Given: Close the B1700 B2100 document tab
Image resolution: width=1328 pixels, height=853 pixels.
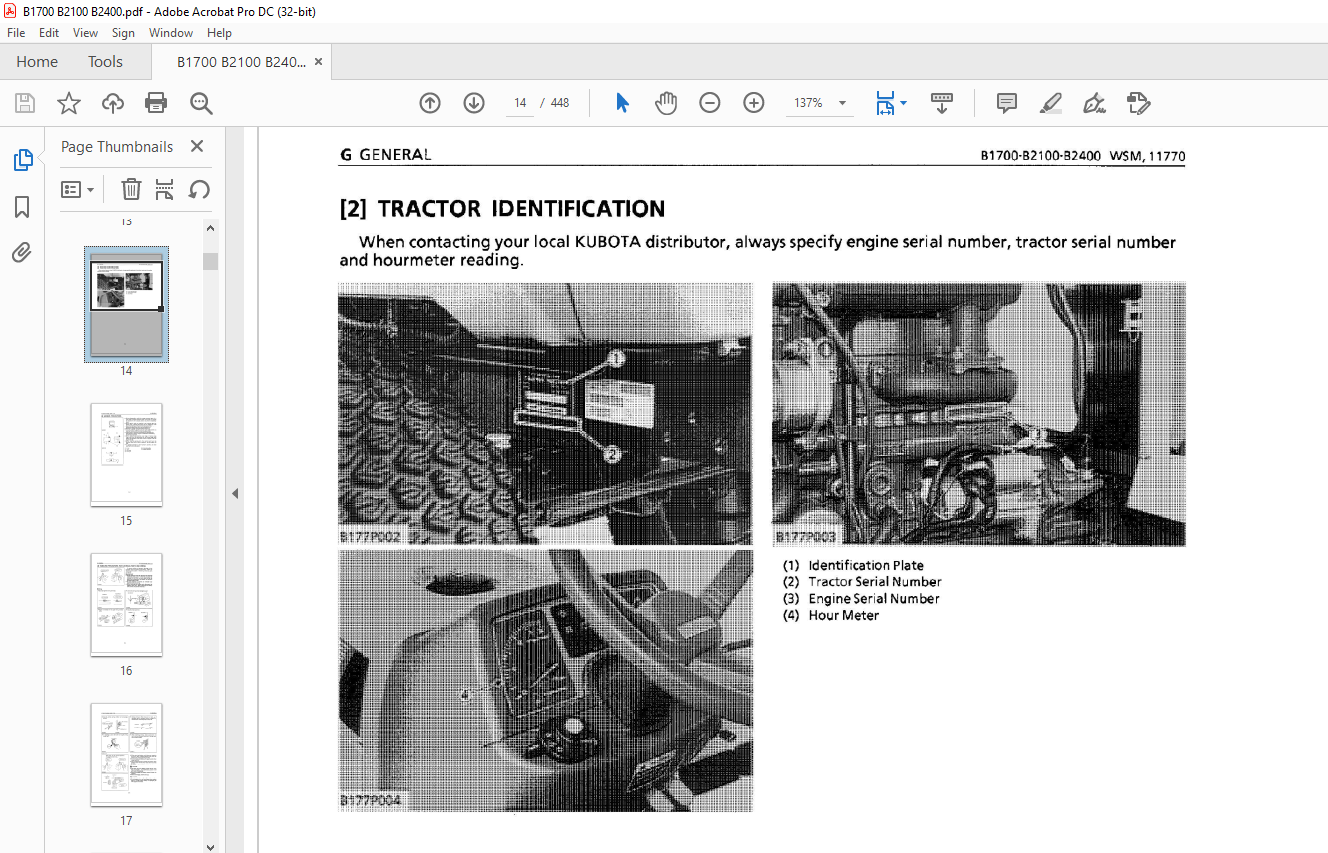Looking at the screenshot, I should [x=318, y=62].
